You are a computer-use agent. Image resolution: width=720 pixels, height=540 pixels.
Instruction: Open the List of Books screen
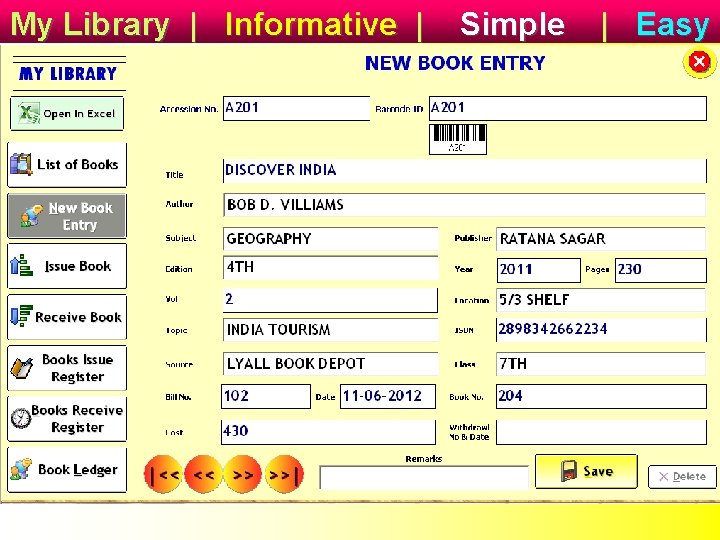click(x=67, y=164)
